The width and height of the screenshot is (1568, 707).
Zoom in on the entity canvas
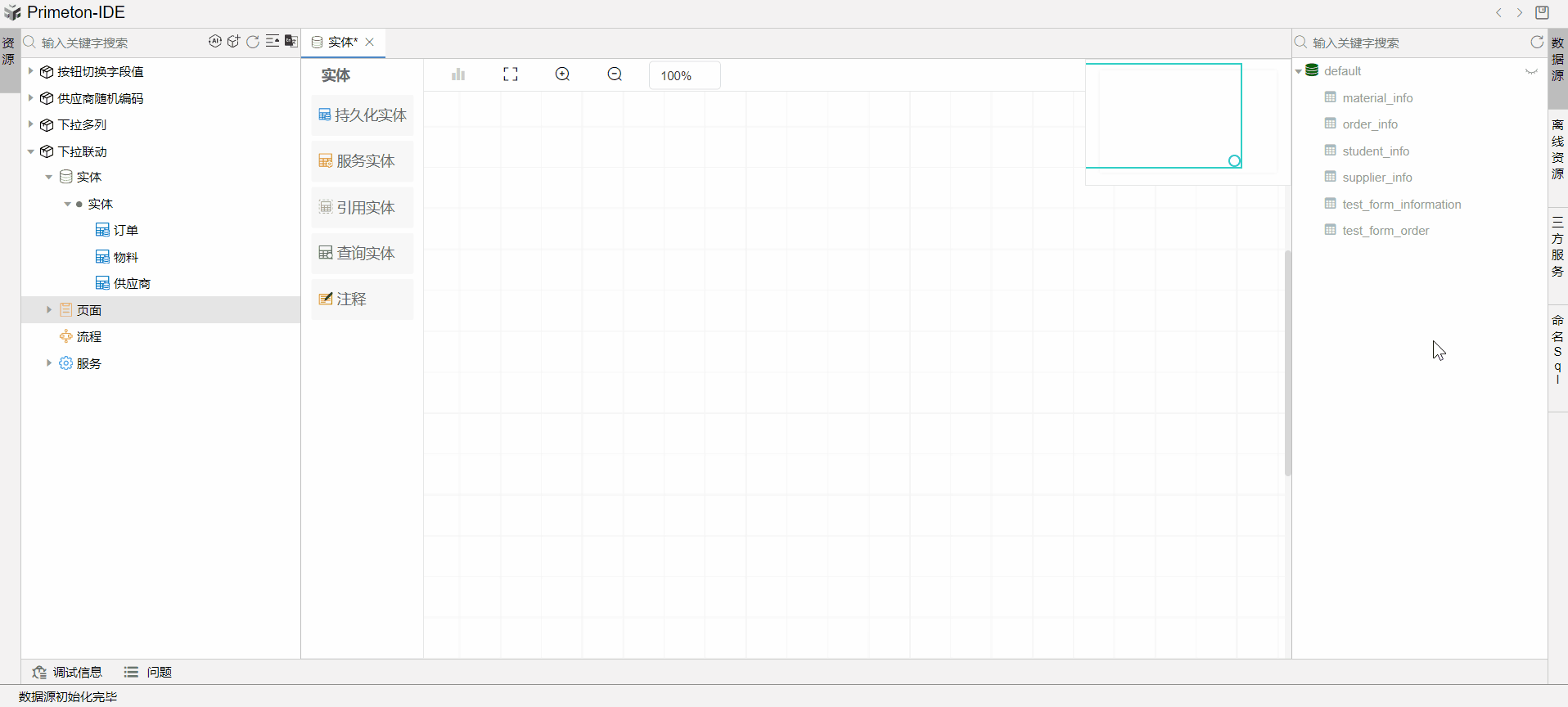[562, 74]
